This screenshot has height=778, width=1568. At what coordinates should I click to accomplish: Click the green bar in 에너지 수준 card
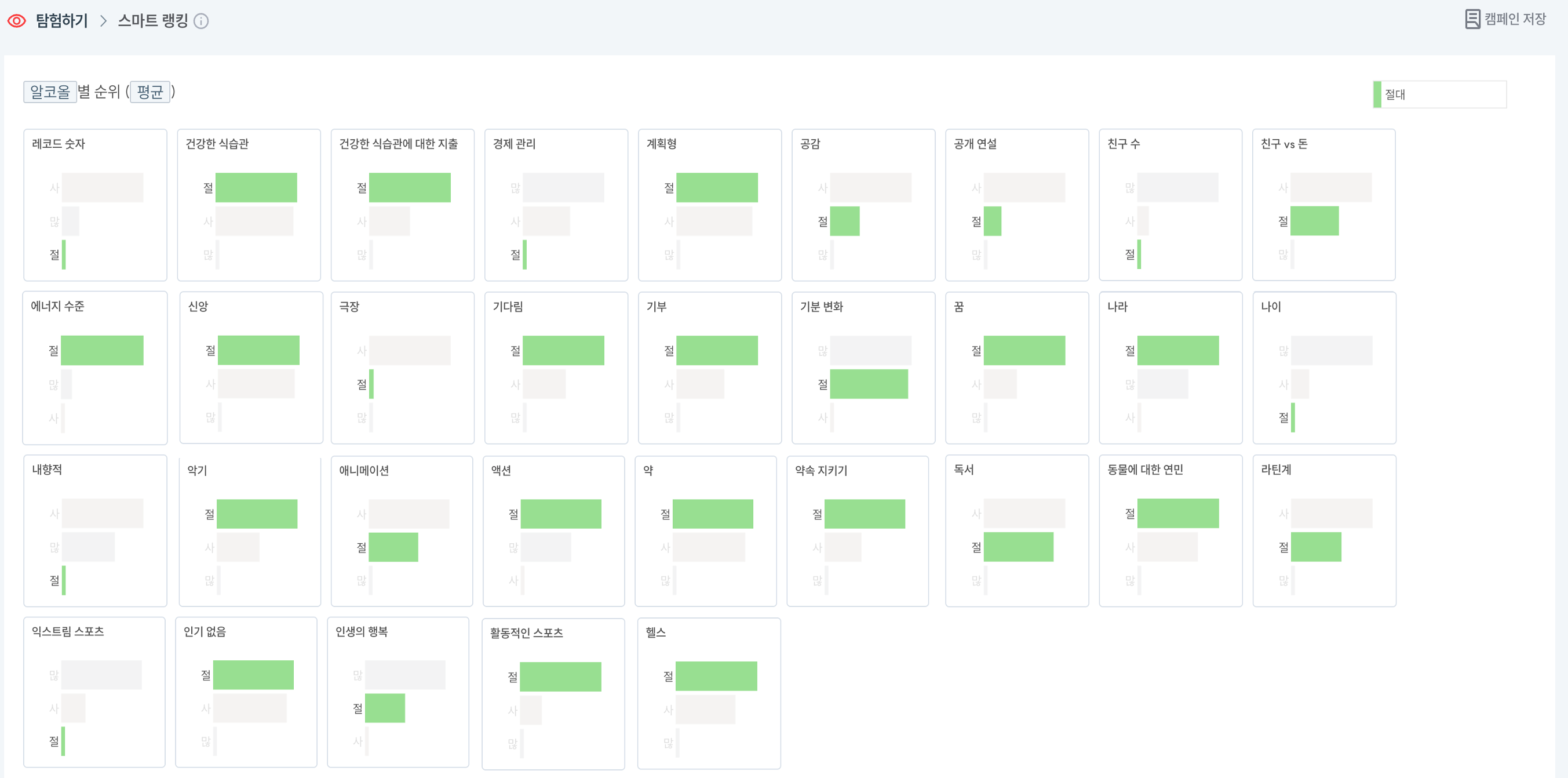[x=101, y=350]
